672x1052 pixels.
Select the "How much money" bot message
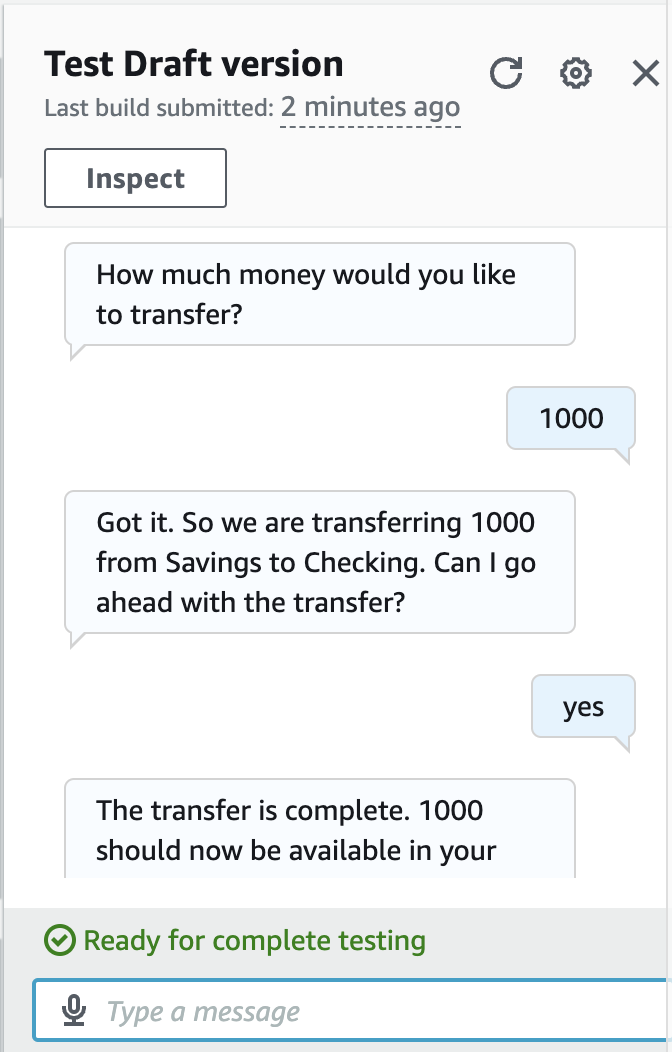click(x=319, y=294)
